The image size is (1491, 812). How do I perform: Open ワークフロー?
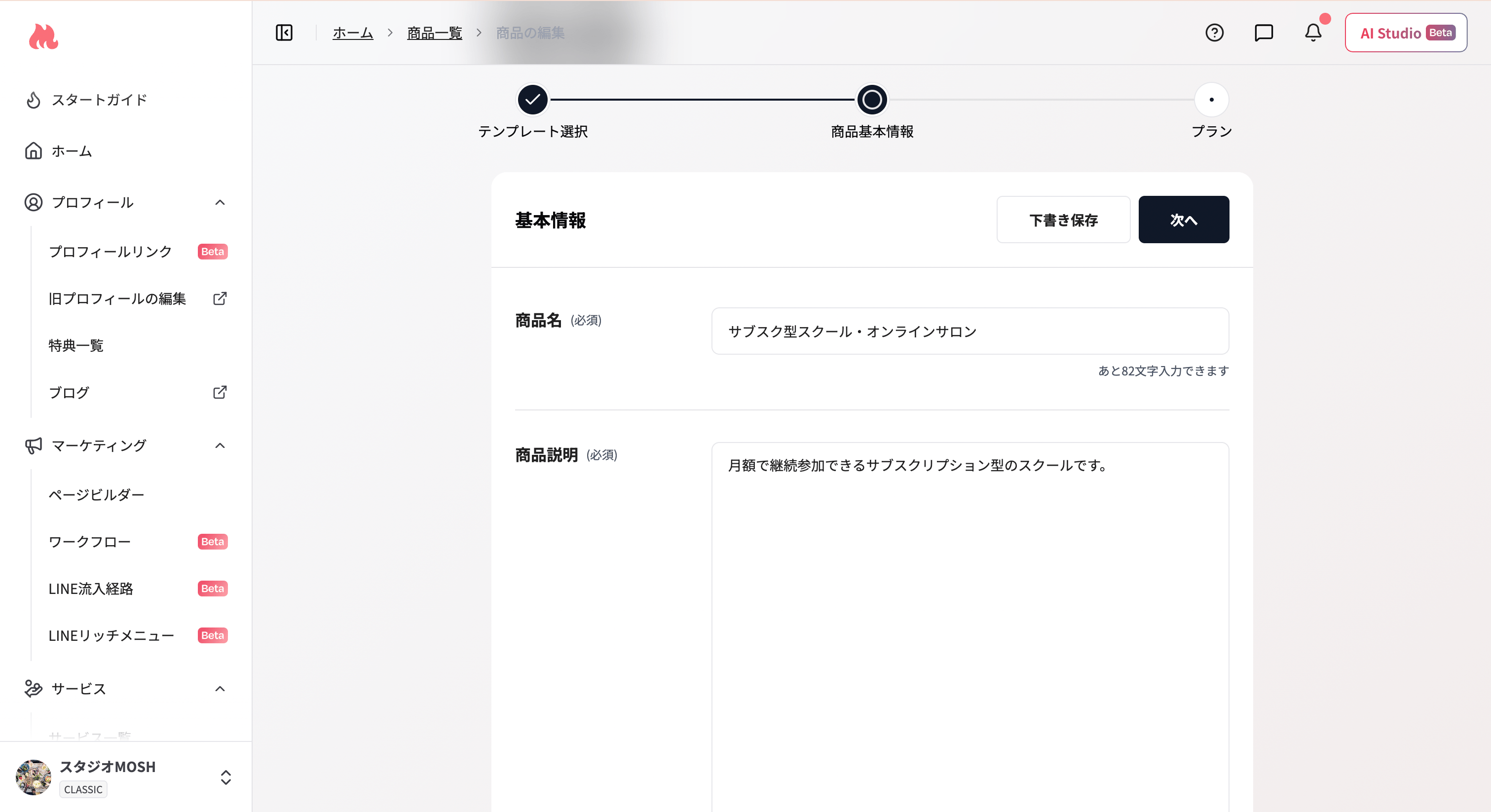pos(90,542)
